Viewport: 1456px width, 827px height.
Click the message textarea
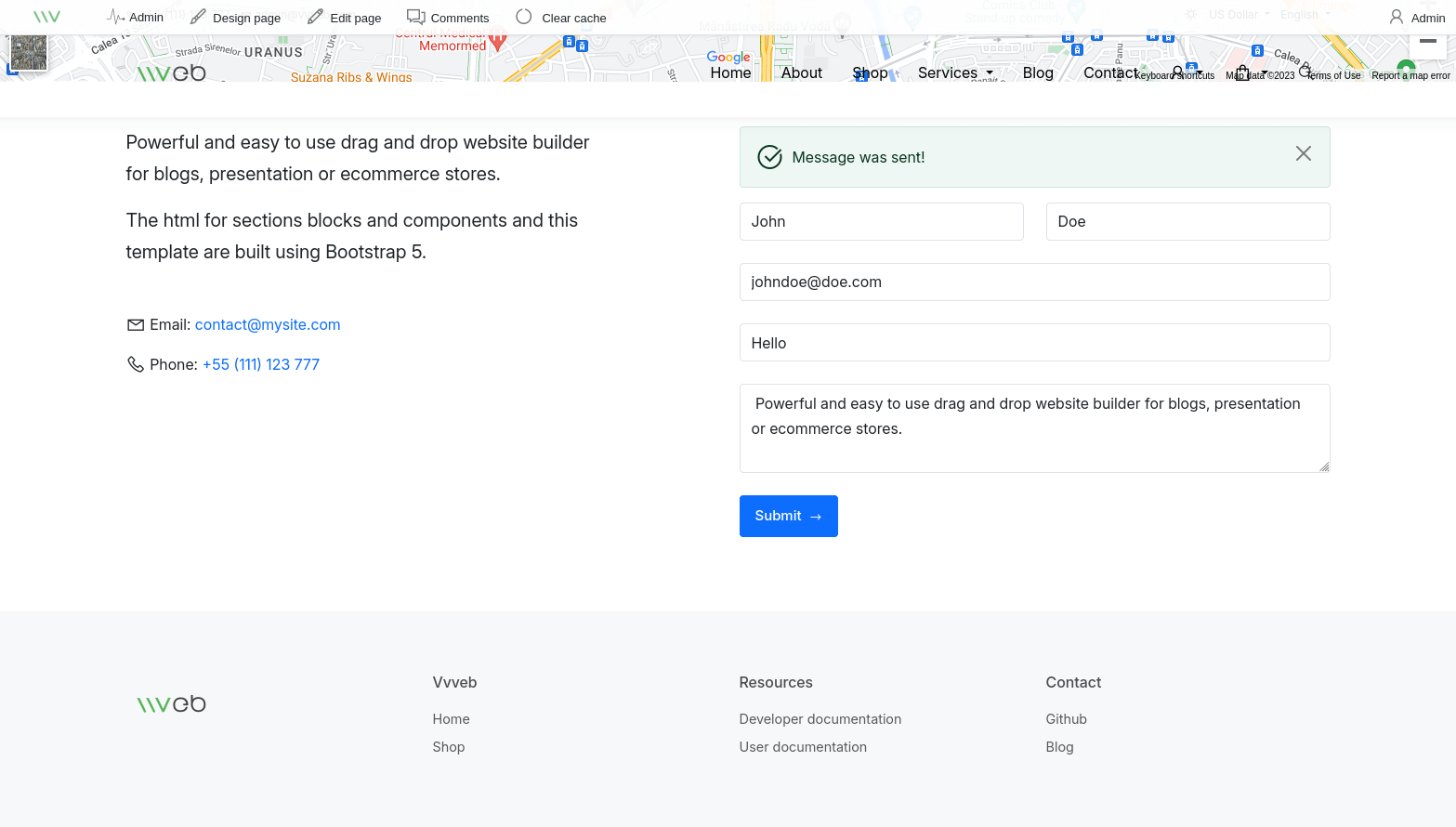pos(1035,428)
